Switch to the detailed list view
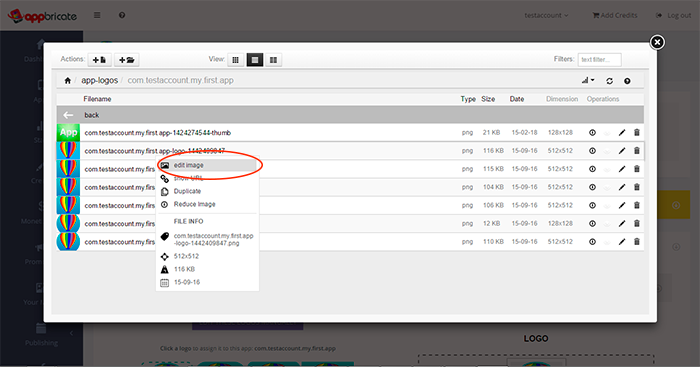The height and width of the screenshot is (367, 700). coord(255,60)
